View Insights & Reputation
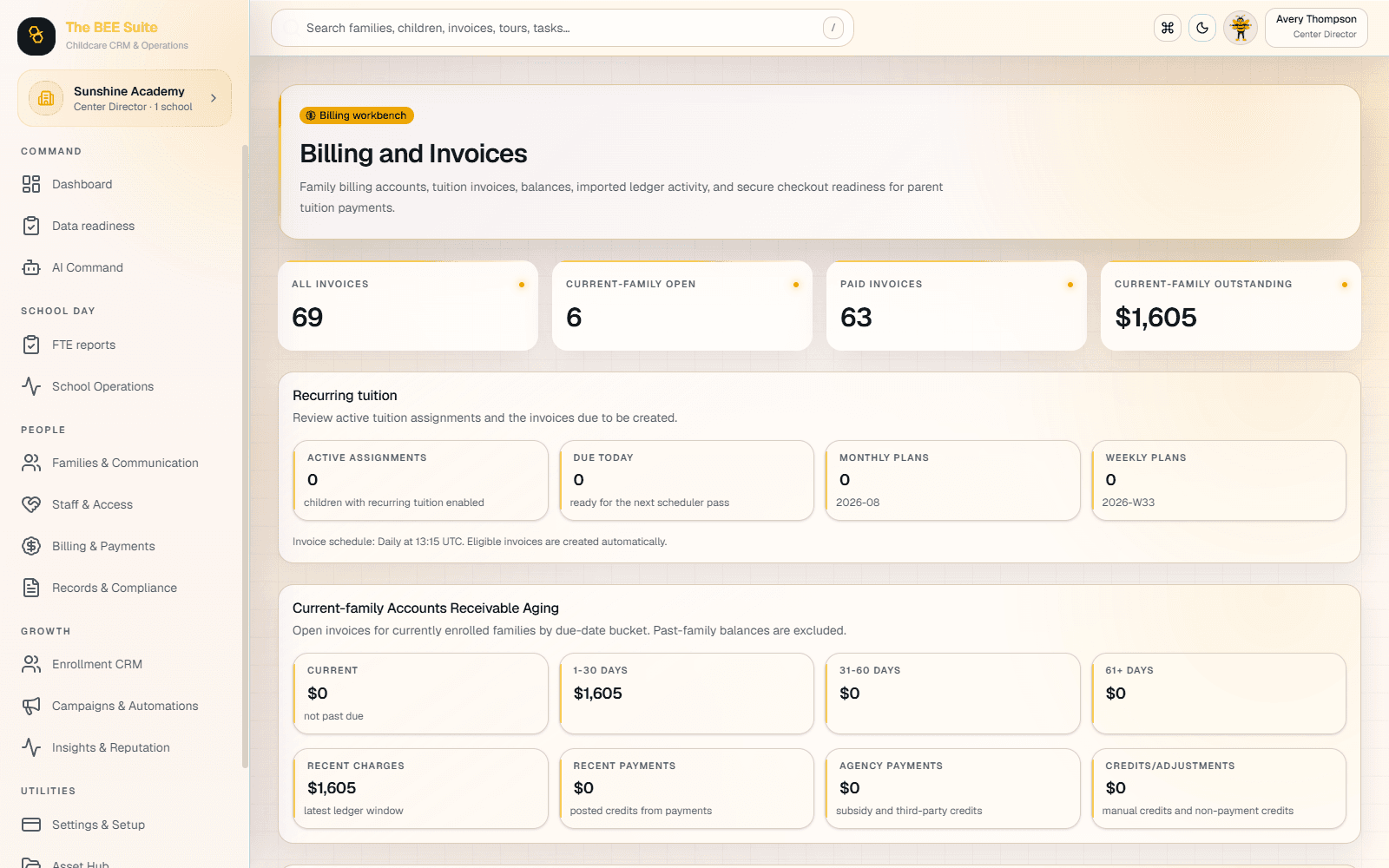 (x=125, y=747)
